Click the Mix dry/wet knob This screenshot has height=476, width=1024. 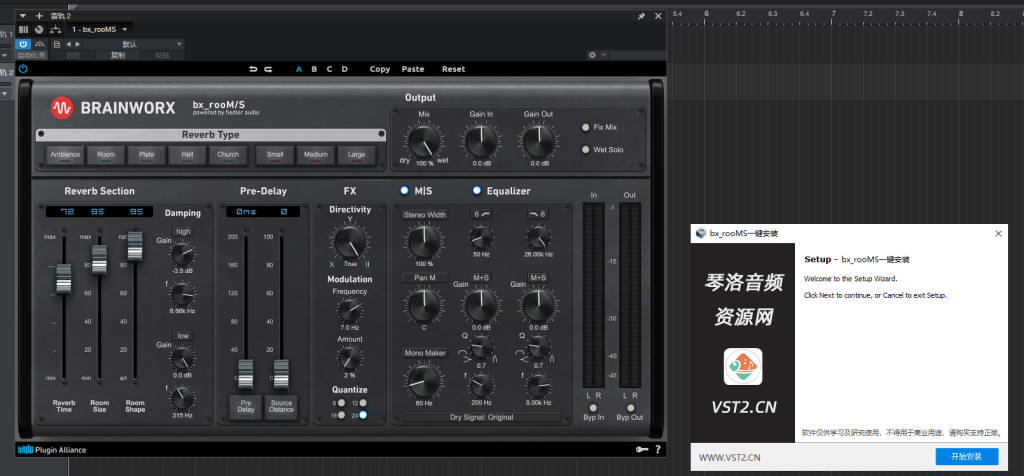click(424, 140)
